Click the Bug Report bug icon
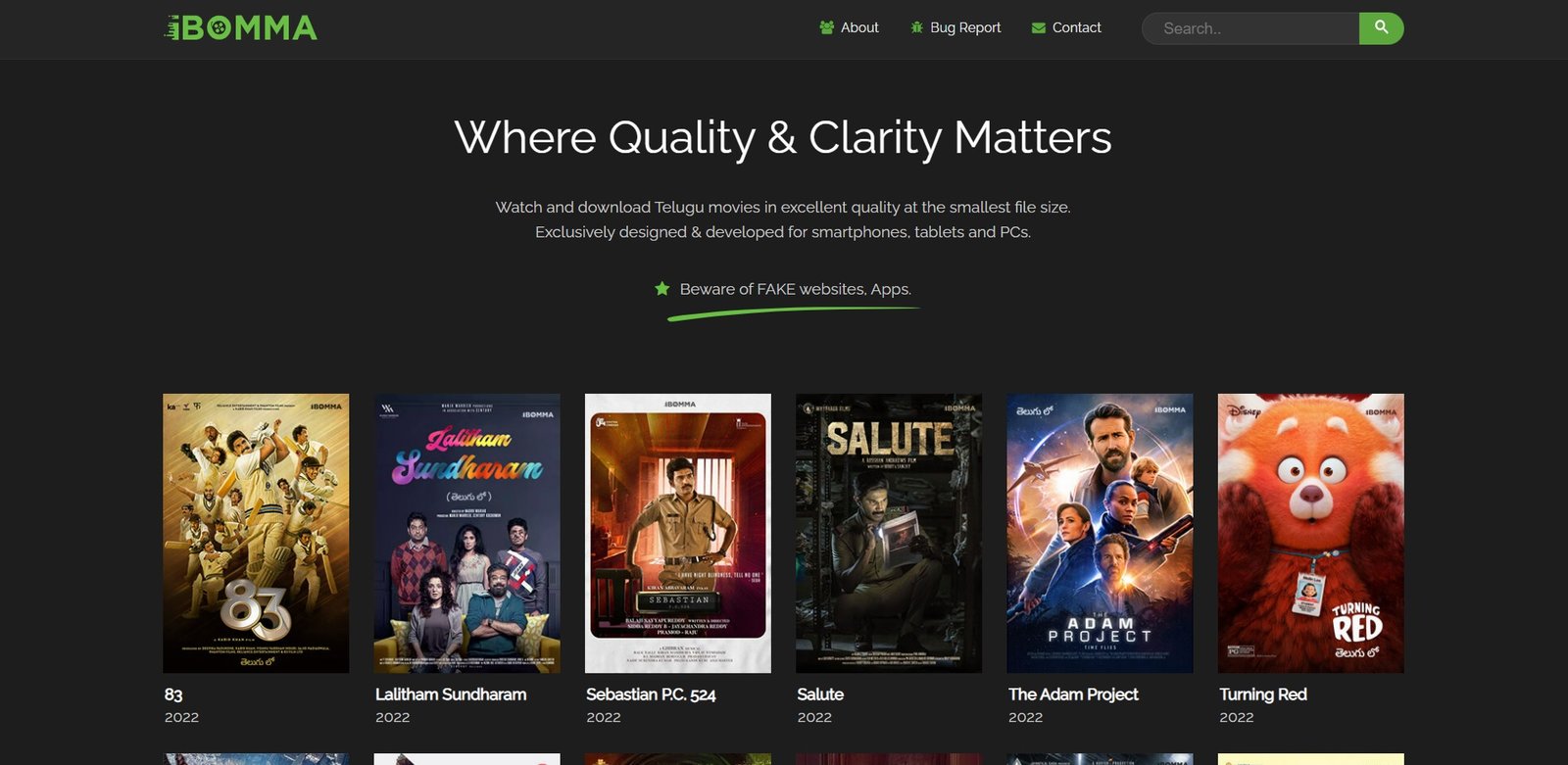 pos(917,27)
